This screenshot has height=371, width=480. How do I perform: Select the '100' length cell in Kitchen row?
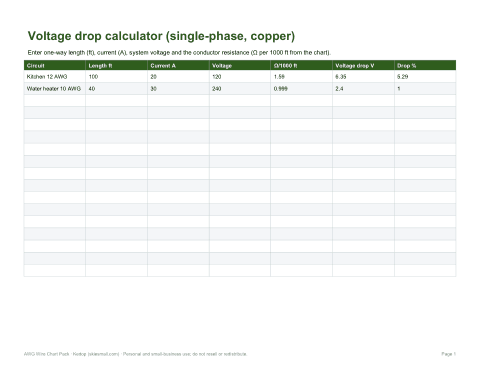[x=116, y=77]
